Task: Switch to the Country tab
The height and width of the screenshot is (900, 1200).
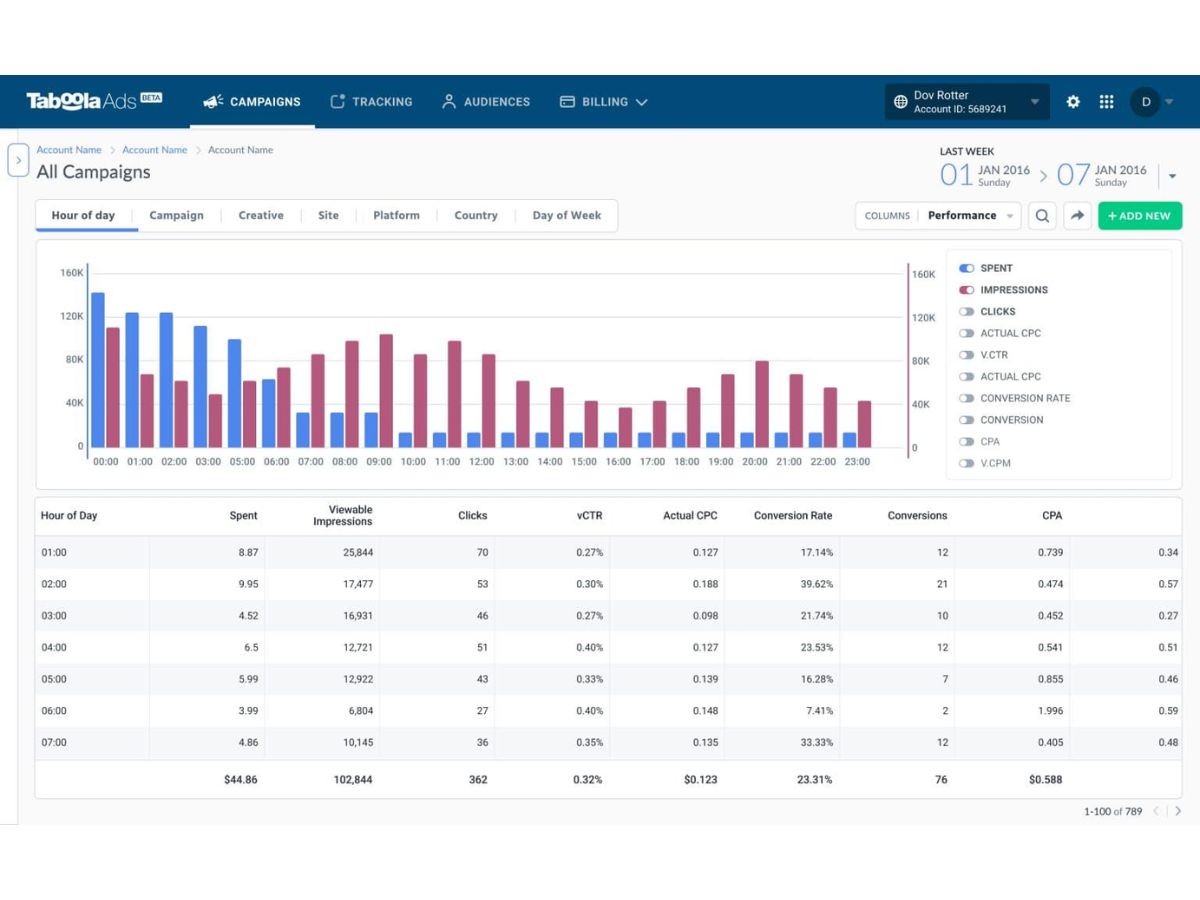Action: [476, 215]
